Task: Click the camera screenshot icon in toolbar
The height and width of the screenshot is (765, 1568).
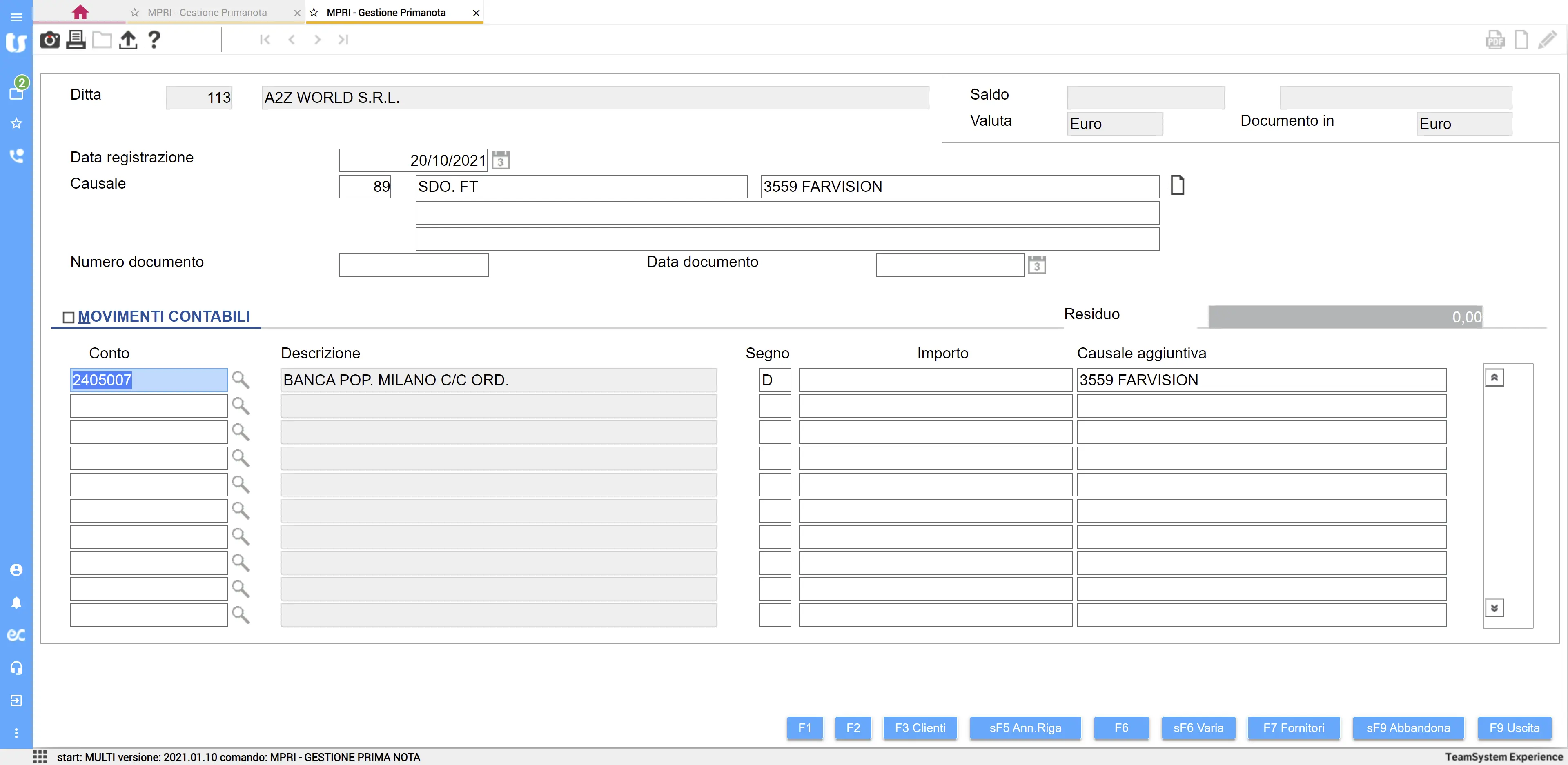Action: tap(49, 40)
